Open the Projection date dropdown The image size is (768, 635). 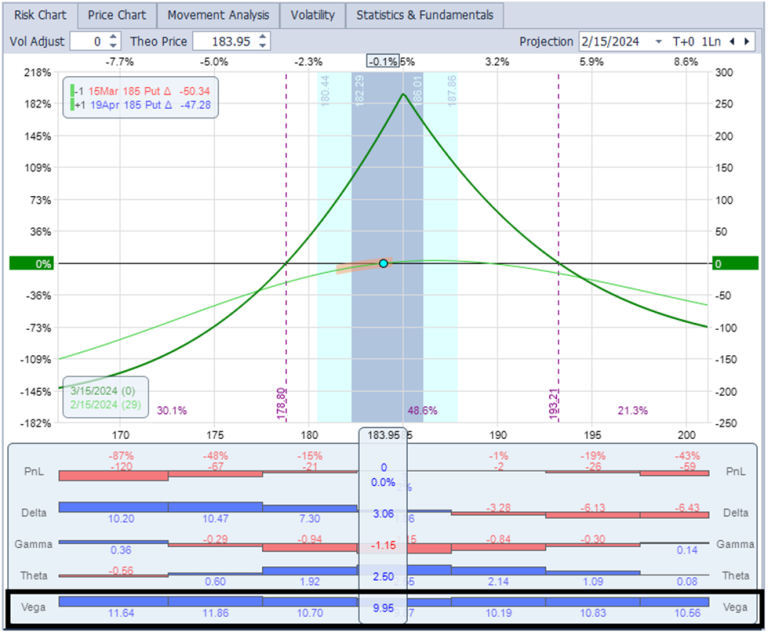(x=659, y=42)
